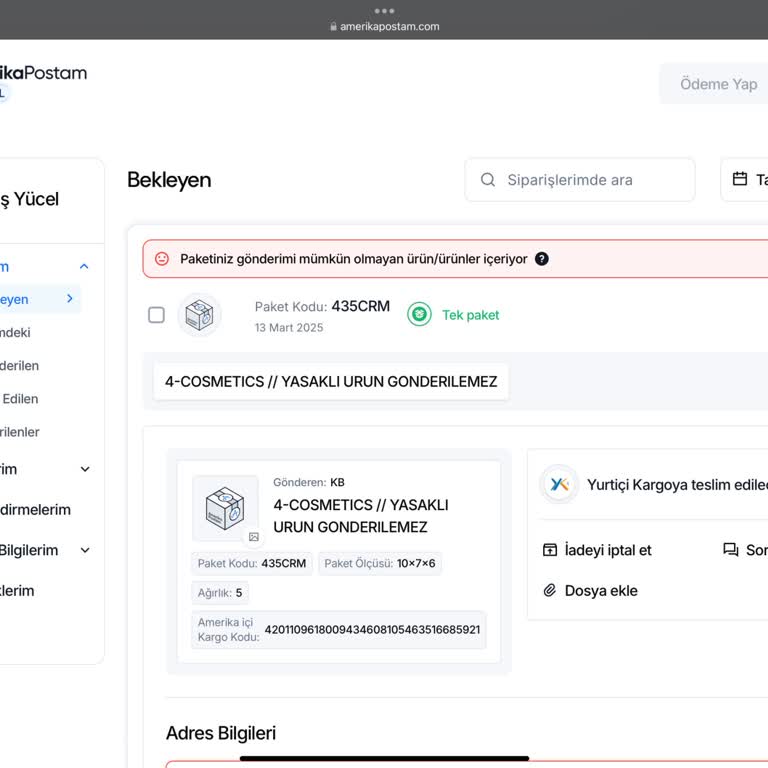Click the large package thumbnail in detail card

pyautogui.click(x=224, y=507)
